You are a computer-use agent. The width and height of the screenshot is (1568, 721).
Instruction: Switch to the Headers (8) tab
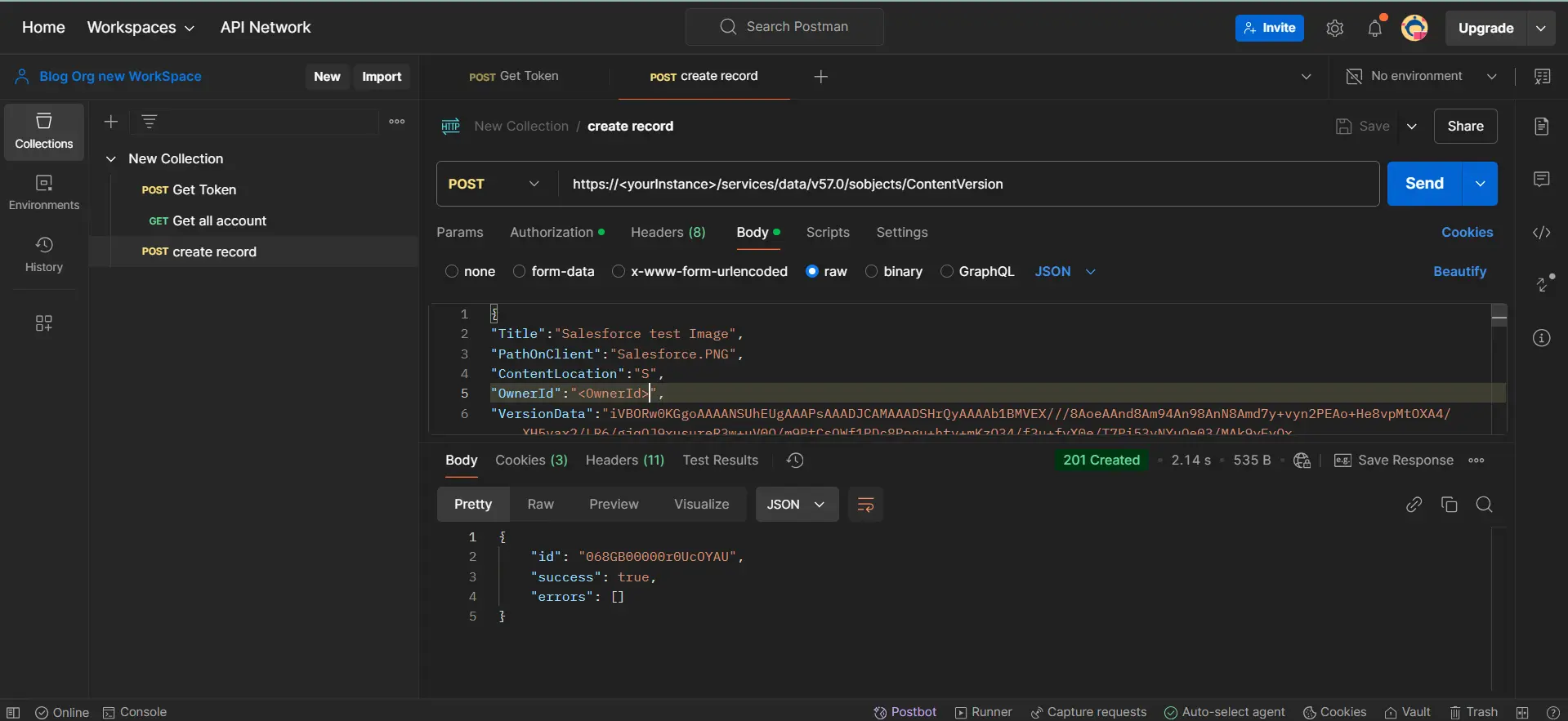pos(668,233)
